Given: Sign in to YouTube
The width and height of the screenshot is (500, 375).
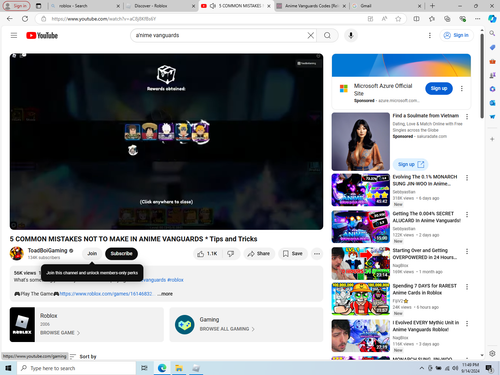Looking at the screenshot, I should click(456, 35).
